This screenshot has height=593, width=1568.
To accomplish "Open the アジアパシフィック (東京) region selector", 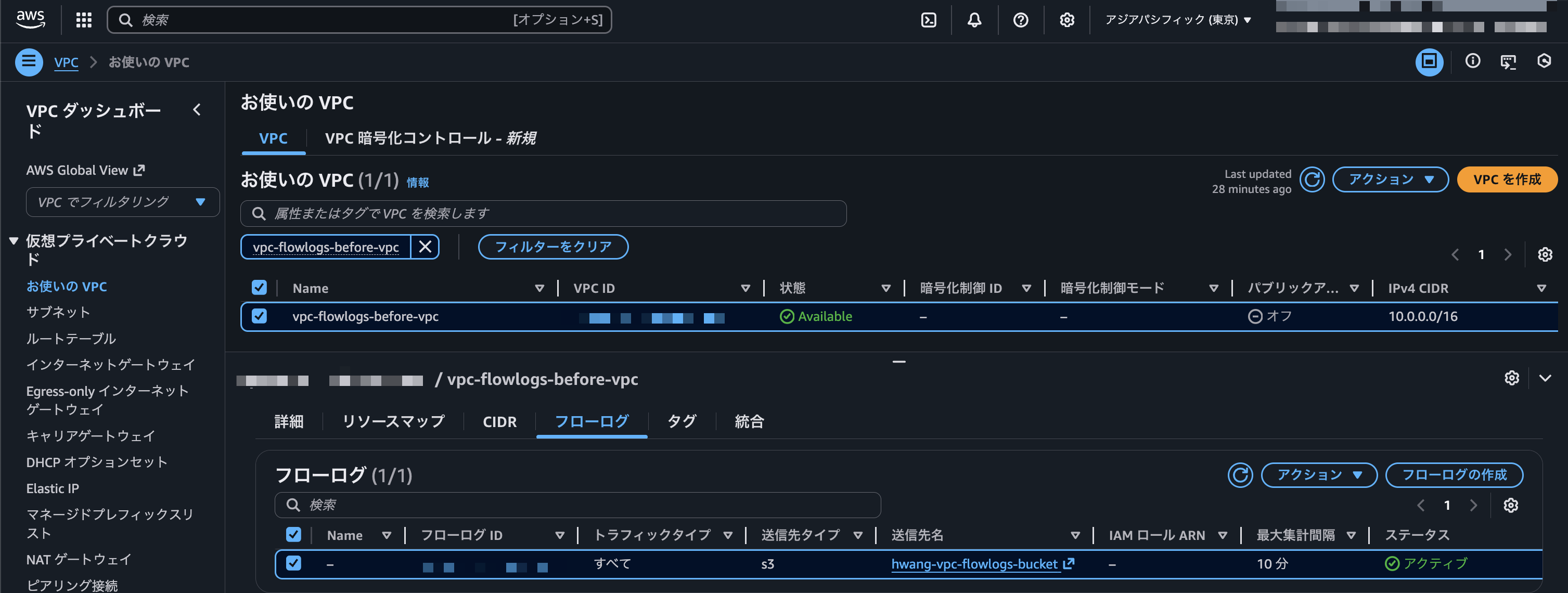I will tap(1177, 20).
